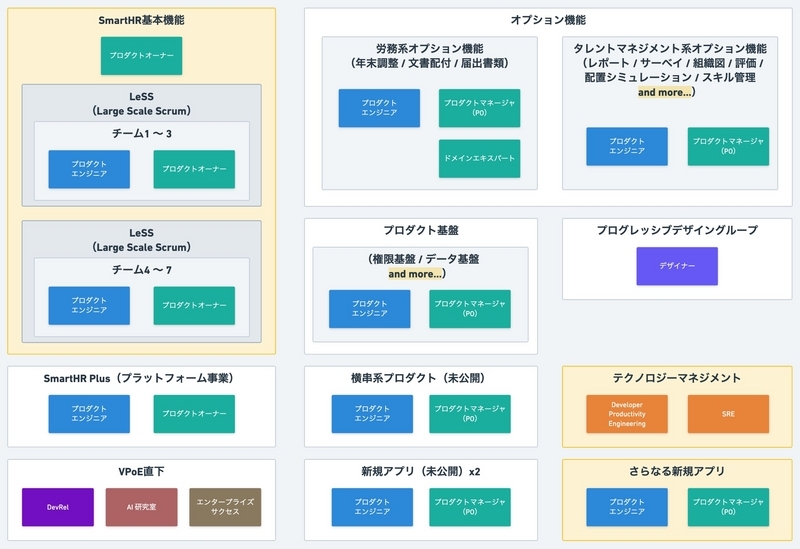Click プロダクトエンジニア box in 労務系オプション機能
The image size is (800, 549).
379,108
